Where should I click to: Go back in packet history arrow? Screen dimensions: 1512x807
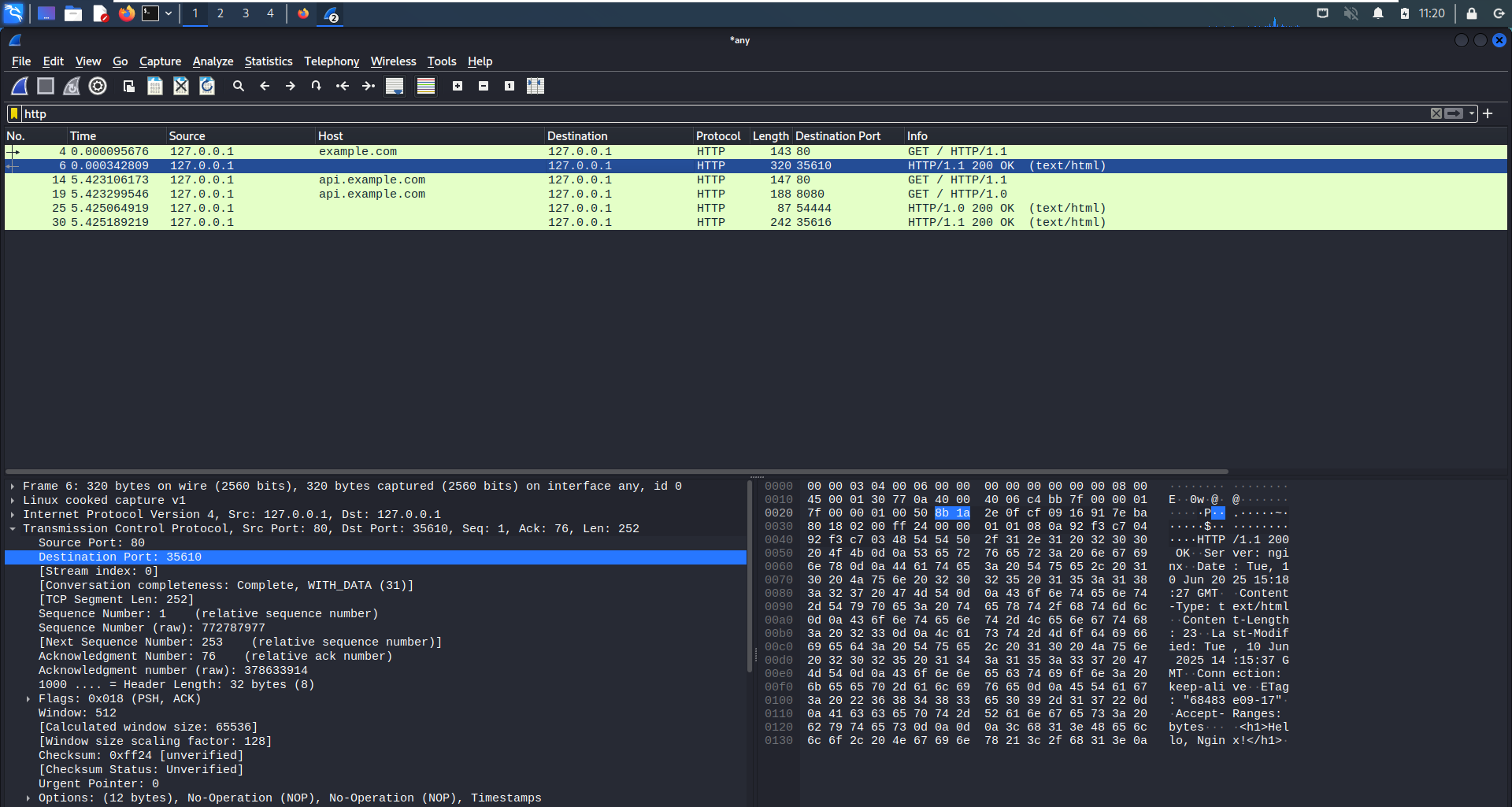click(x=265, y=86)
